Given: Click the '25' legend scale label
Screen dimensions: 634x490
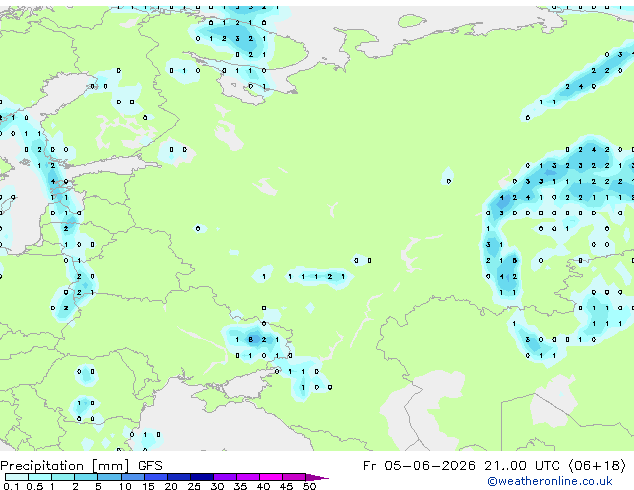Looking at the screenshot, I should (194, 486).
